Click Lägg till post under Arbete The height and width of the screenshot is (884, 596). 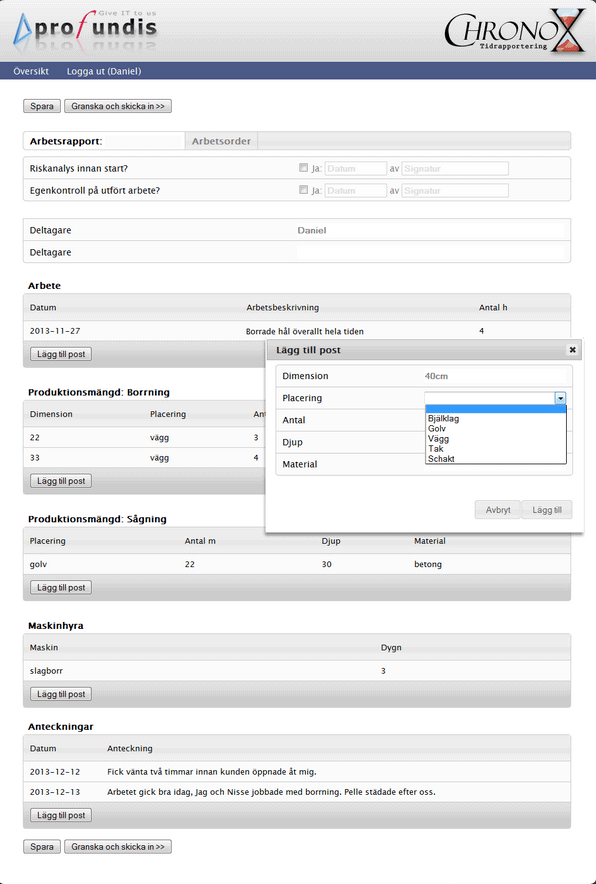pos(61,354)
